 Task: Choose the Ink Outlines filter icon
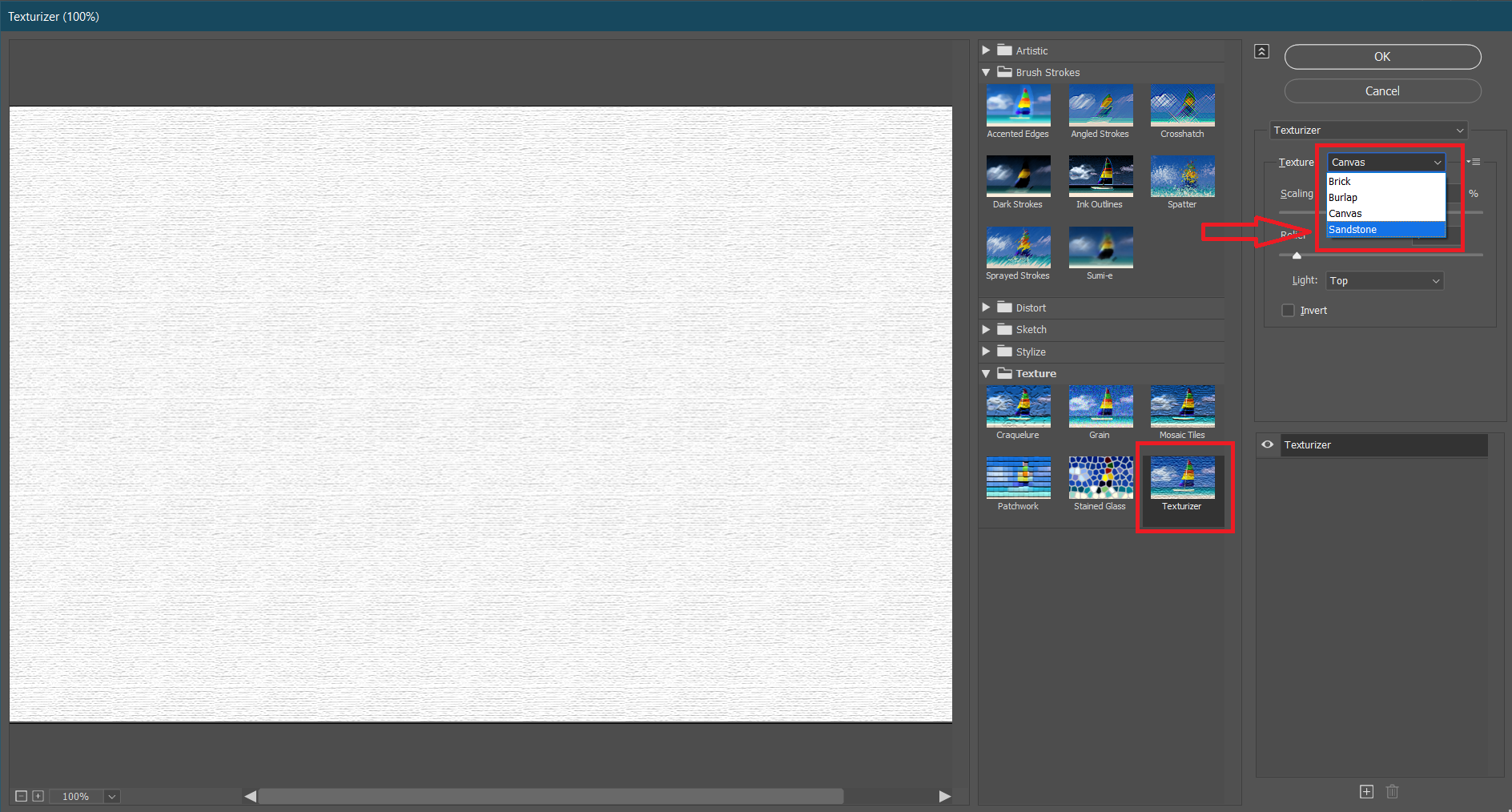click(x=1100, y=176)
